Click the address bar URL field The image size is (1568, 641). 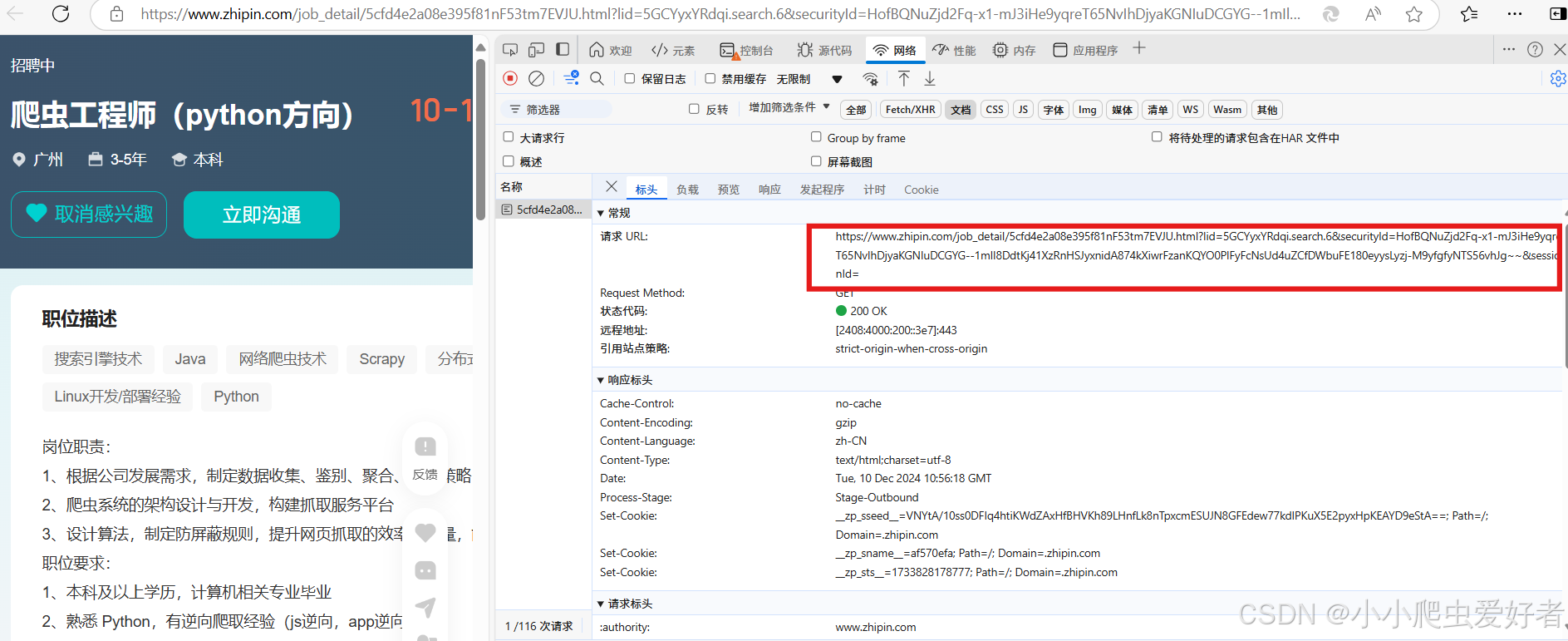(720, 14)
